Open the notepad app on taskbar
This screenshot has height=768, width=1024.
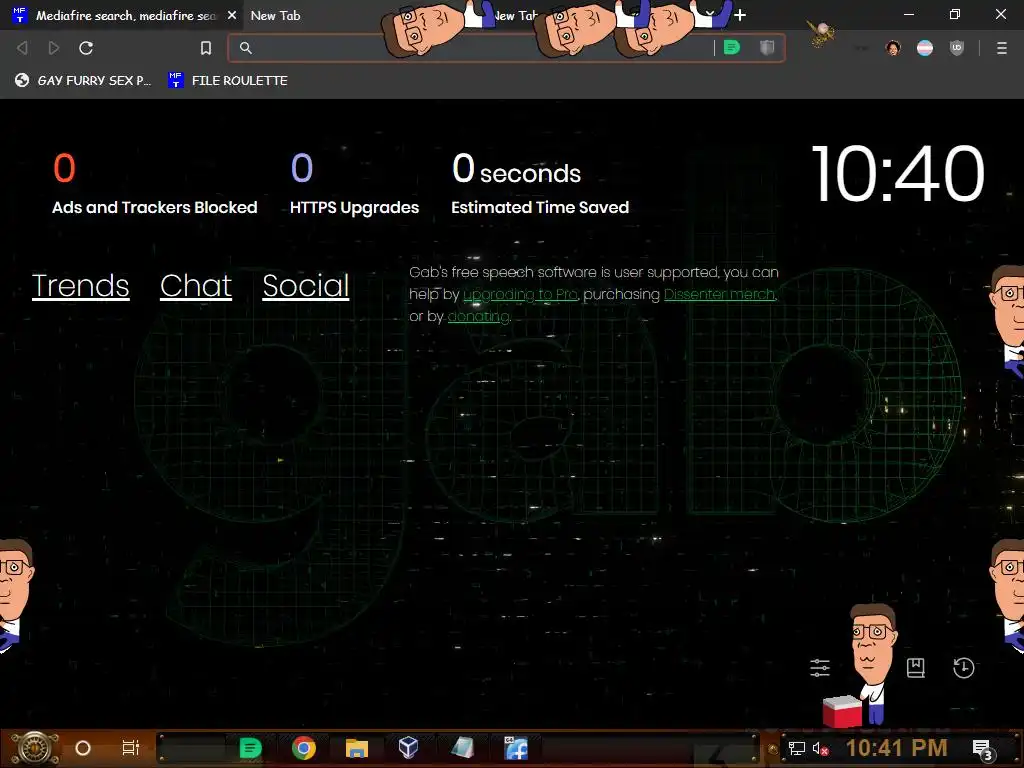(x=462, y=748)
